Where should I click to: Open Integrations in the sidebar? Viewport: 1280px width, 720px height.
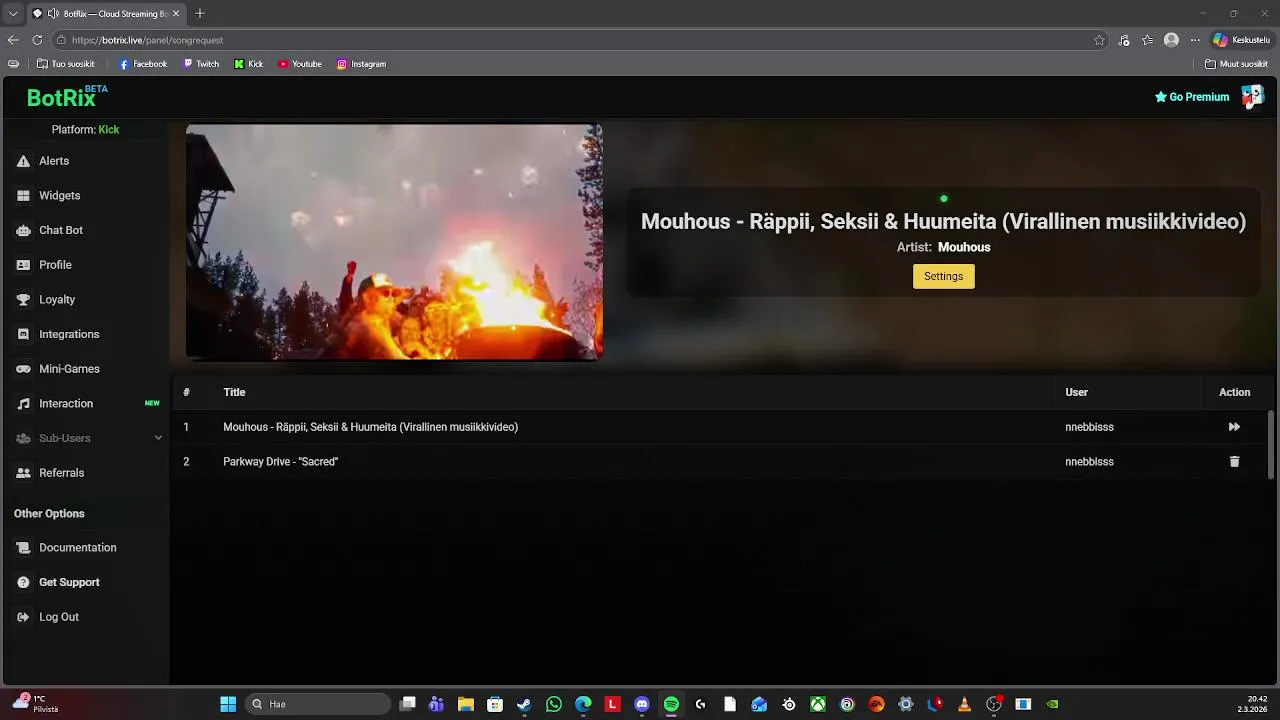click(x=69, y=334)
